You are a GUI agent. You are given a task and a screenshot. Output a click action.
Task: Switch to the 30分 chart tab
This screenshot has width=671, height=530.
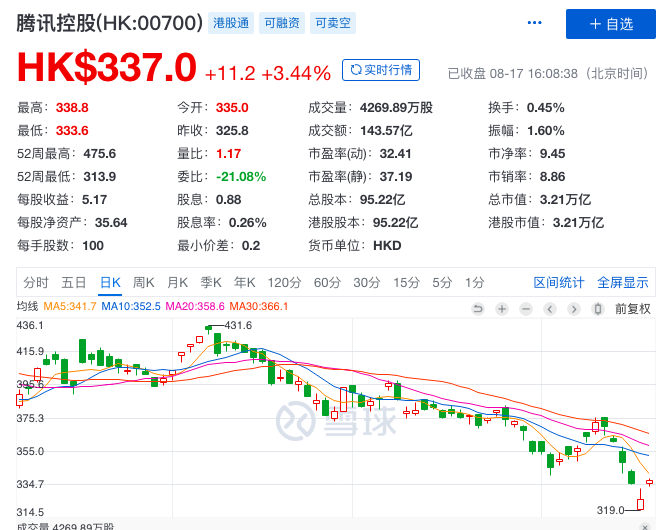coord(367,283)
